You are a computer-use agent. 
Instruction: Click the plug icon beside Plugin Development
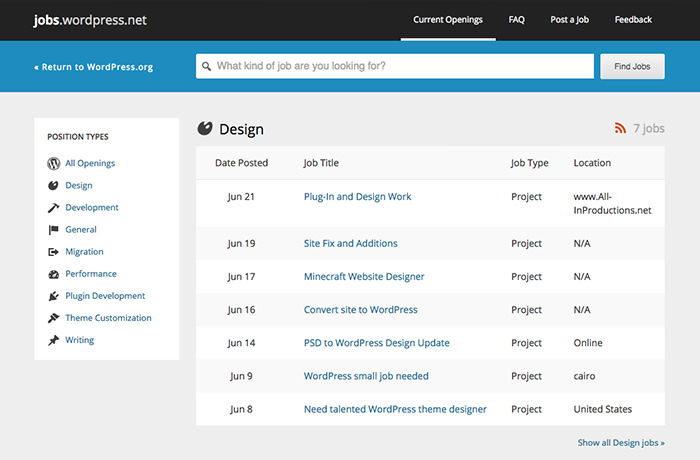click(x=54, y=296)
